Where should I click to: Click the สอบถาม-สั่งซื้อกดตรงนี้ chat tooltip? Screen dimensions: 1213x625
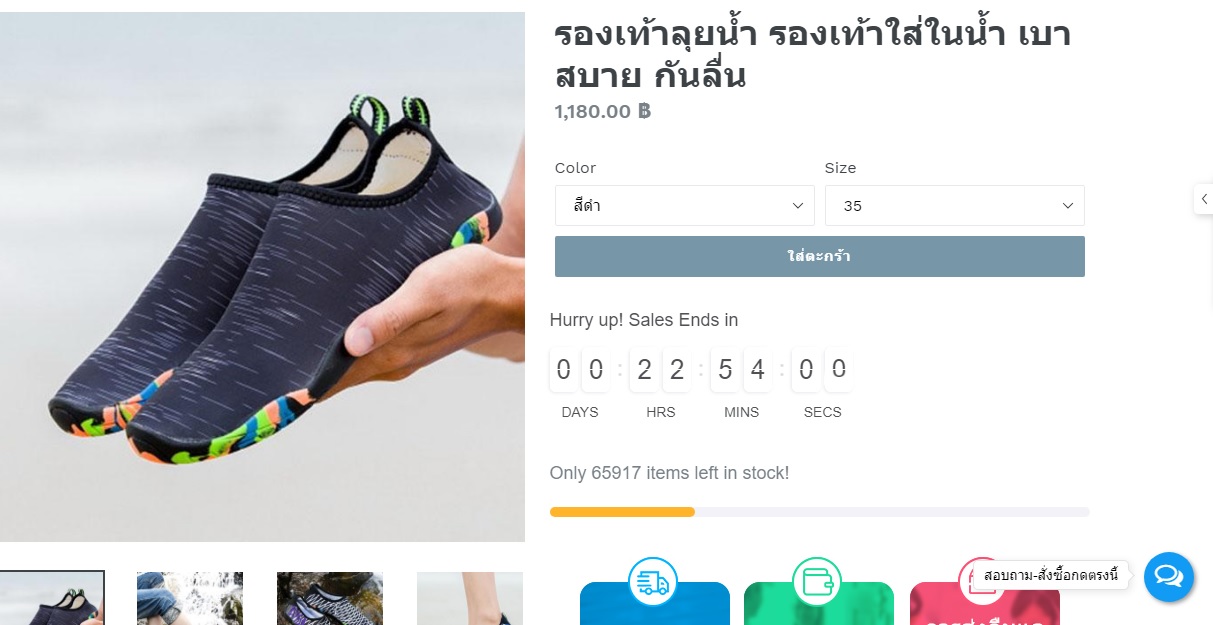pos(1051,576)
